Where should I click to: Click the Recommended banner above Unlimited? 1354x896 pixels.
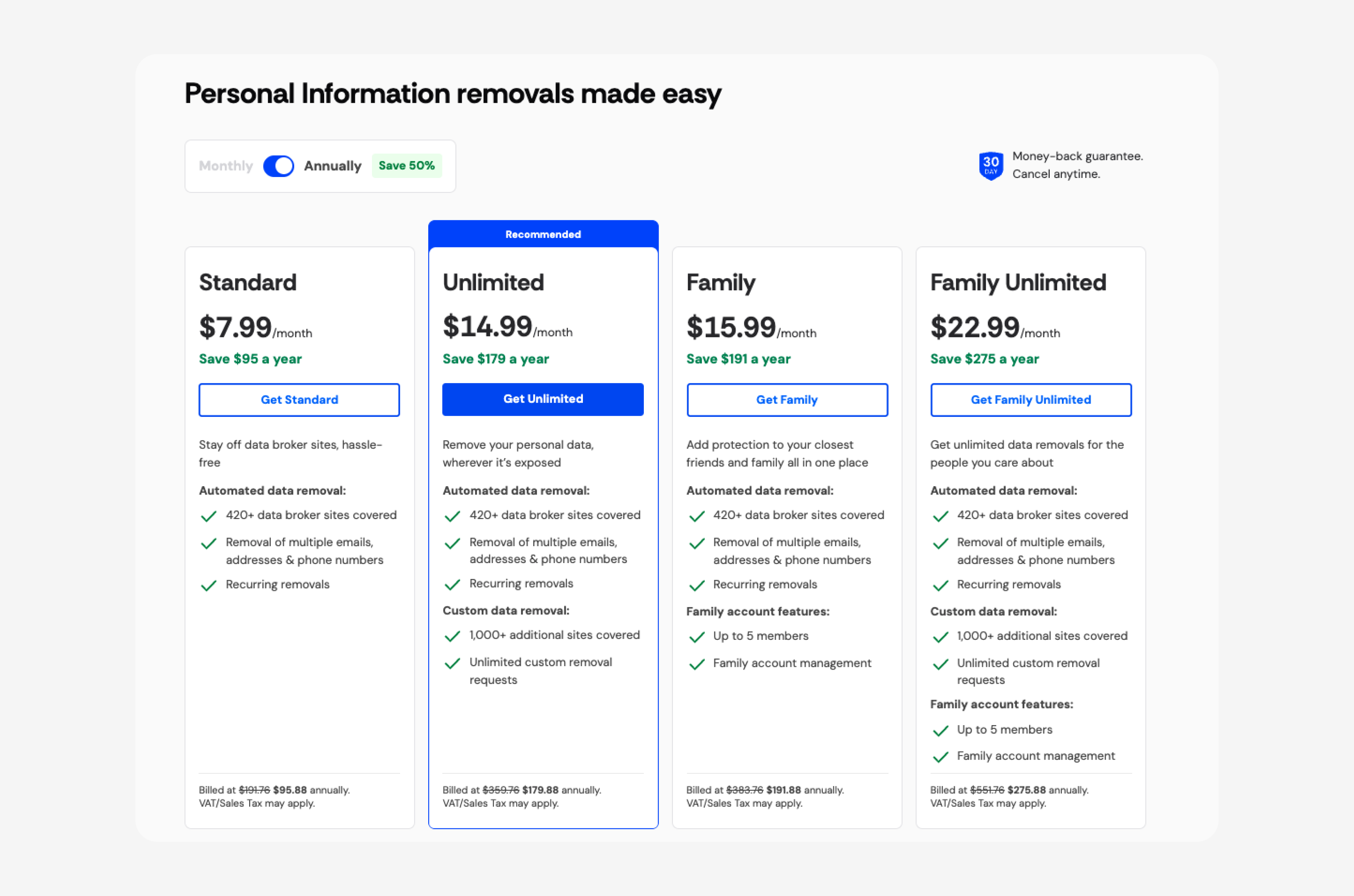pos(543,234)
